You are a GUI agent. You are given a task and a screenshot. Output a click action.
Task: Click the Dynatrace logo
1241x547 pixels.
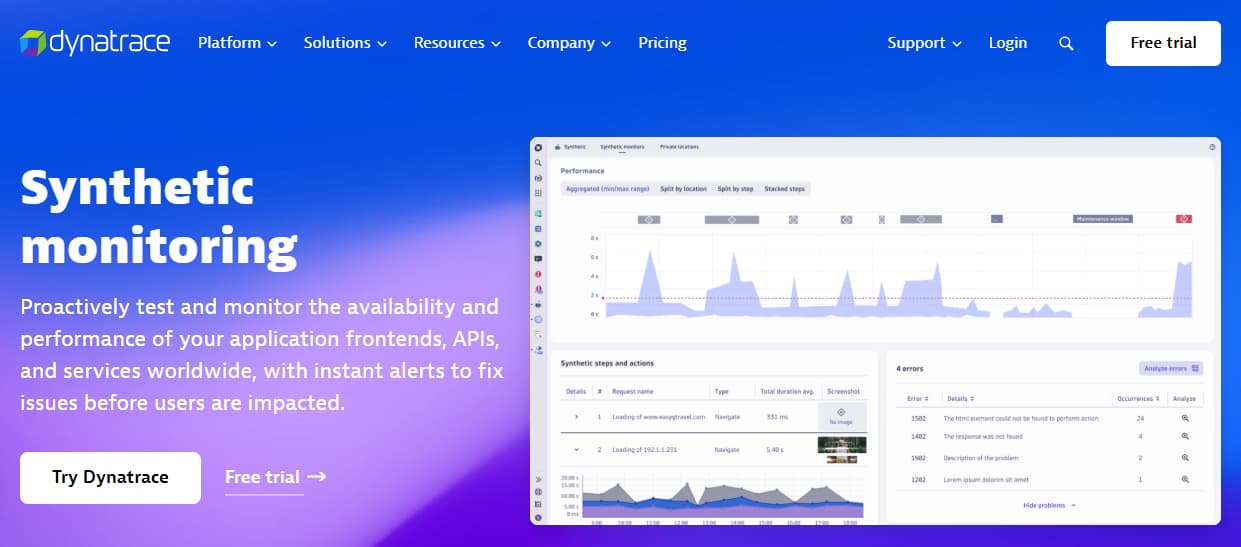click(x=94, y=43)
